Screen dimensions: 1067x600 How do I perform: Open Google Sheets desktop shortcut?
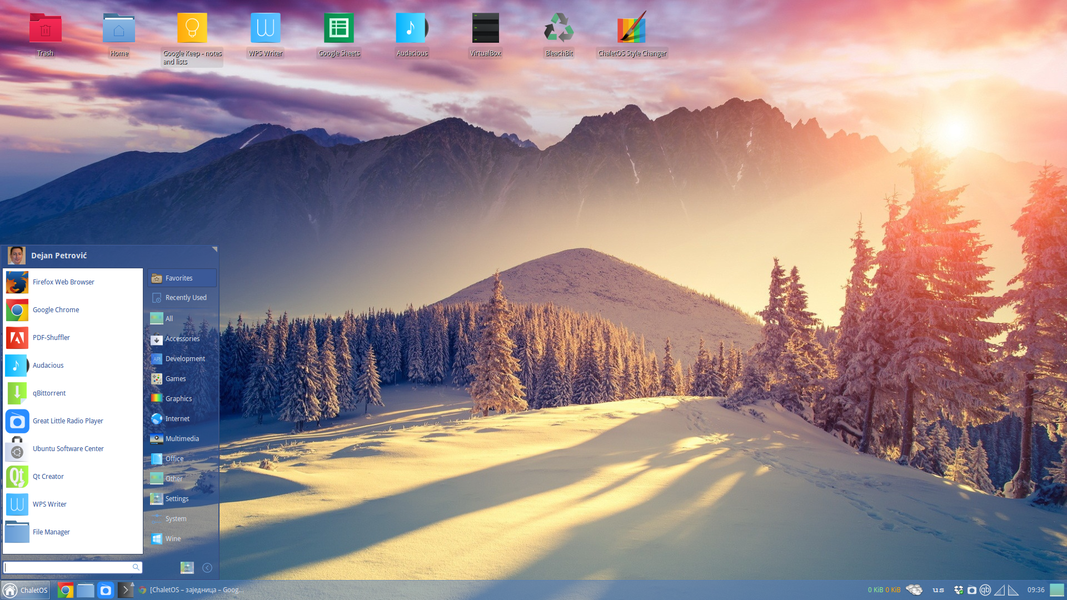[x=338, y=30]
